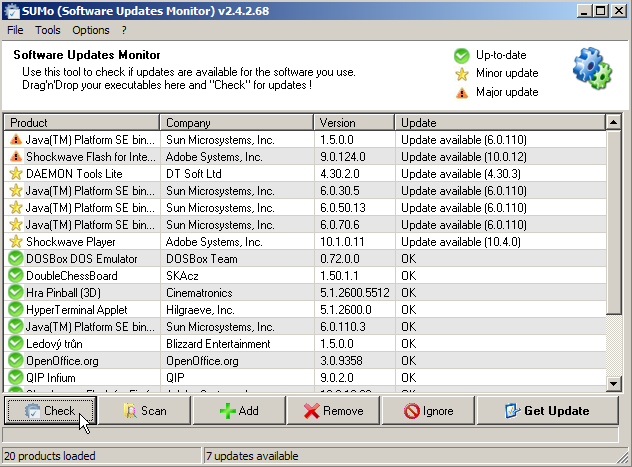
Task: Click version cell 5.1.2600.5512
Action: coord(355,293)
